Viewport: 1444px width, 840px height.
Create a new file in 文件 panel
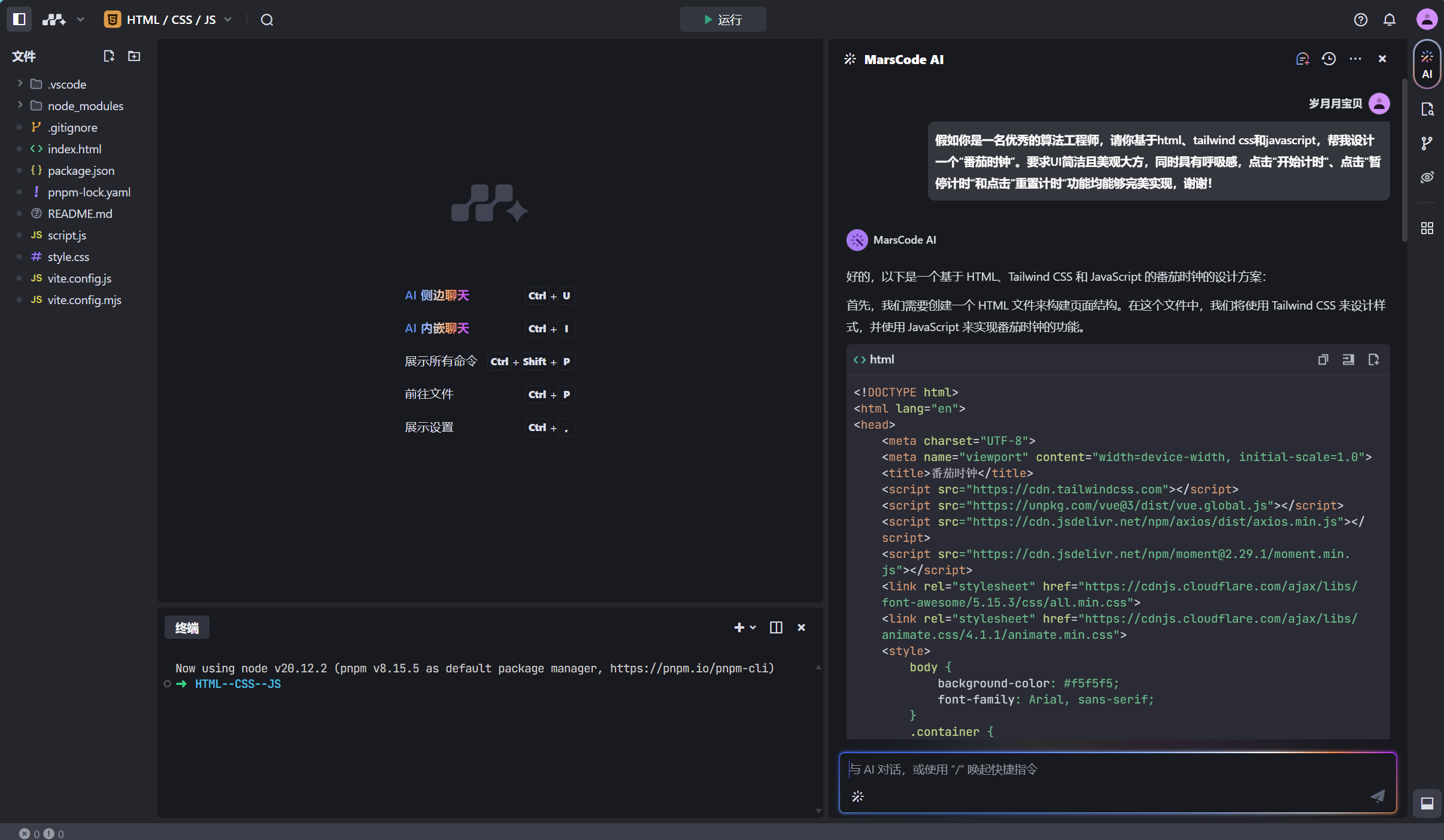pyautogui.click(x=108, y=56)
